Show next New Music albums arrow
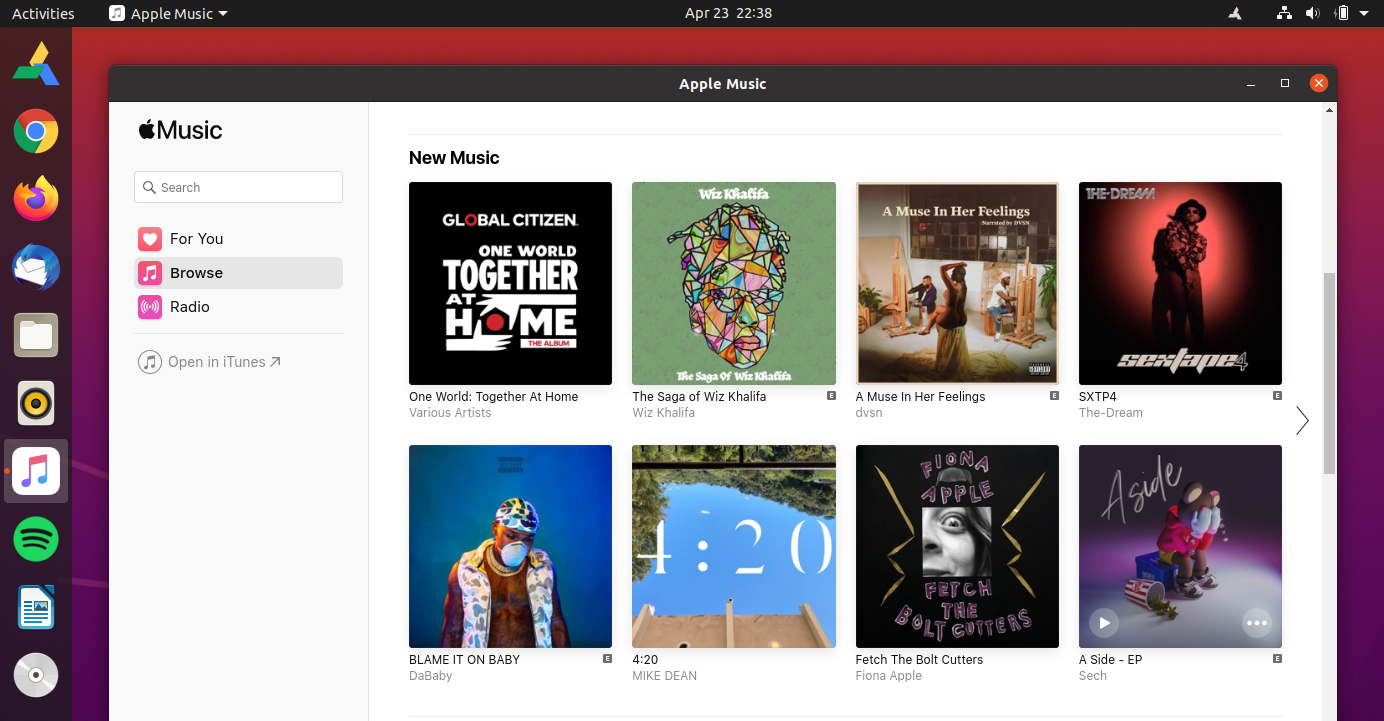This screenshot has height=721, width=1384. 1302,421
